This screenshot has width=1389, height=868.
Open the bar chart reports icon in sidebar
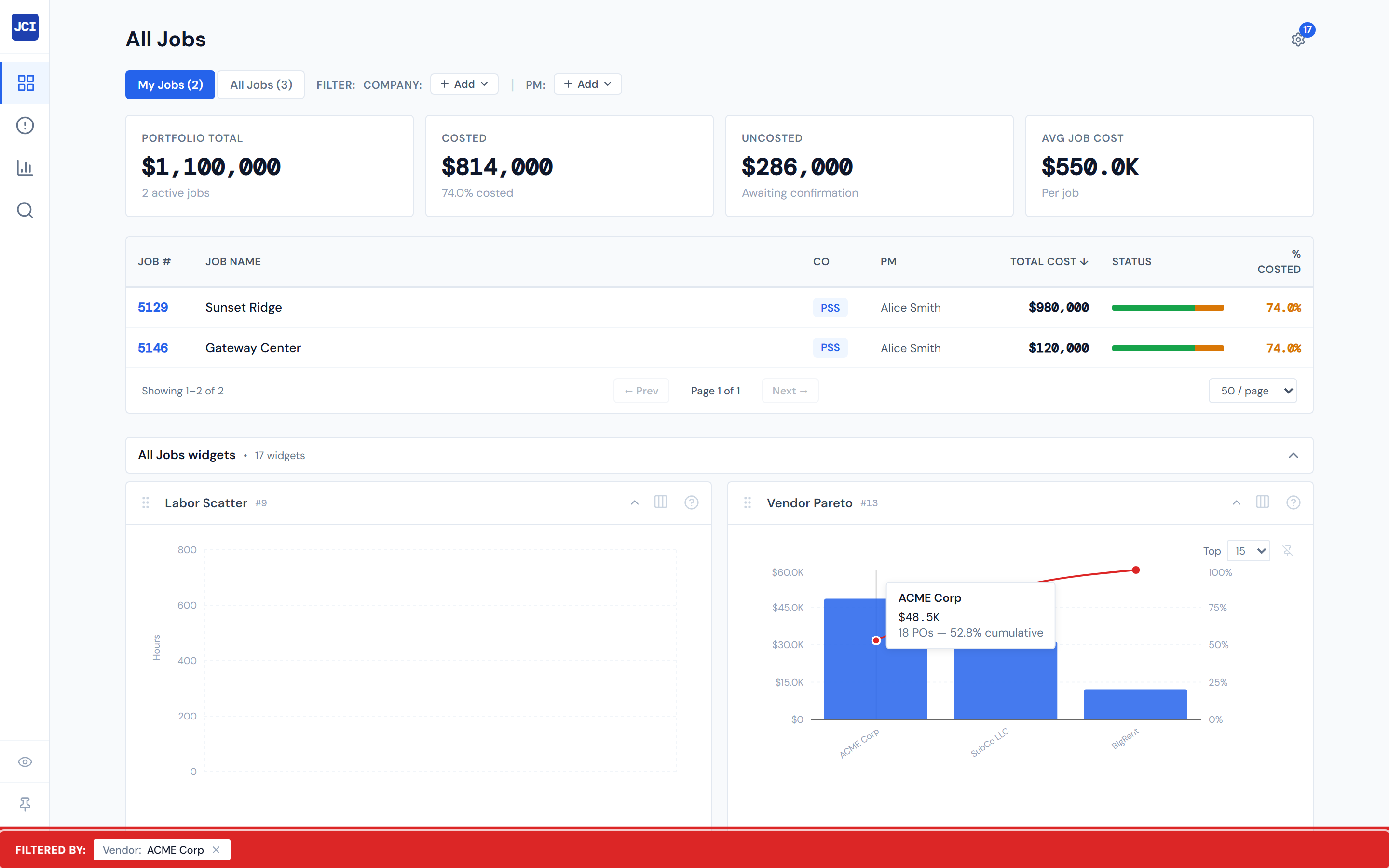click(25, 168)
